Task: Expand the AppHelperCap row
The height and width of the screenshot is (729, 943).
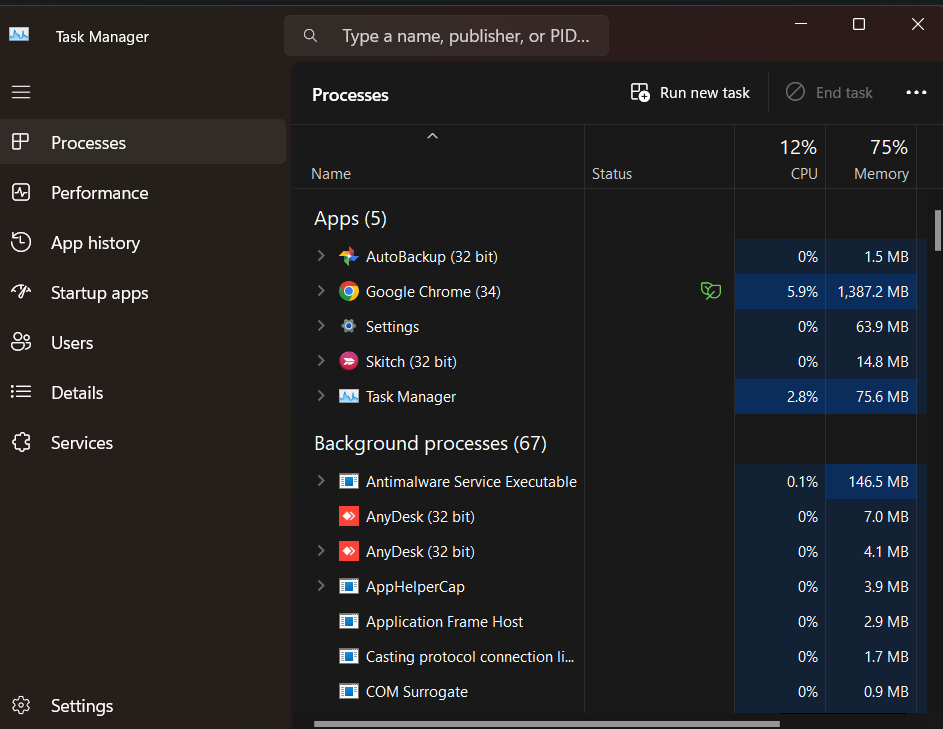Action: pyautogui.click(x=321, y=585)
